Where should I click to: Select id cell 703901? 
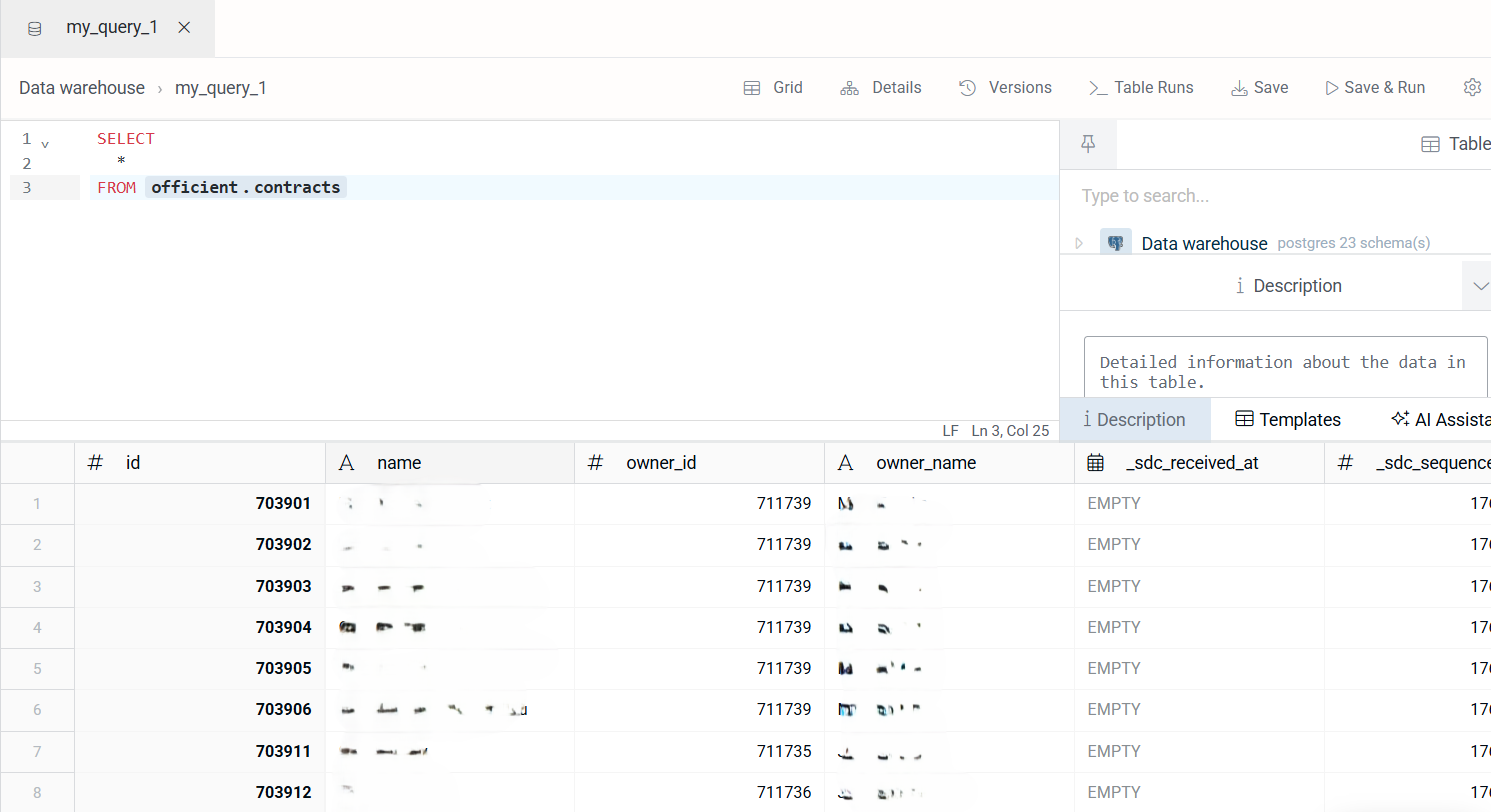pyautogui.click(x=200, y=504)
